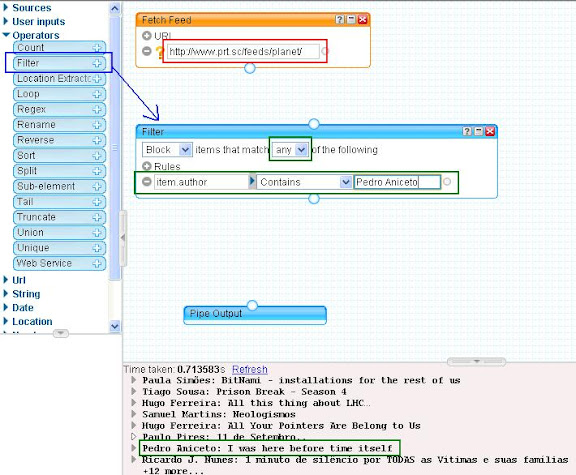Add the Rename operator via its plus icon
The image size is (576, 475).
(97, 125)
